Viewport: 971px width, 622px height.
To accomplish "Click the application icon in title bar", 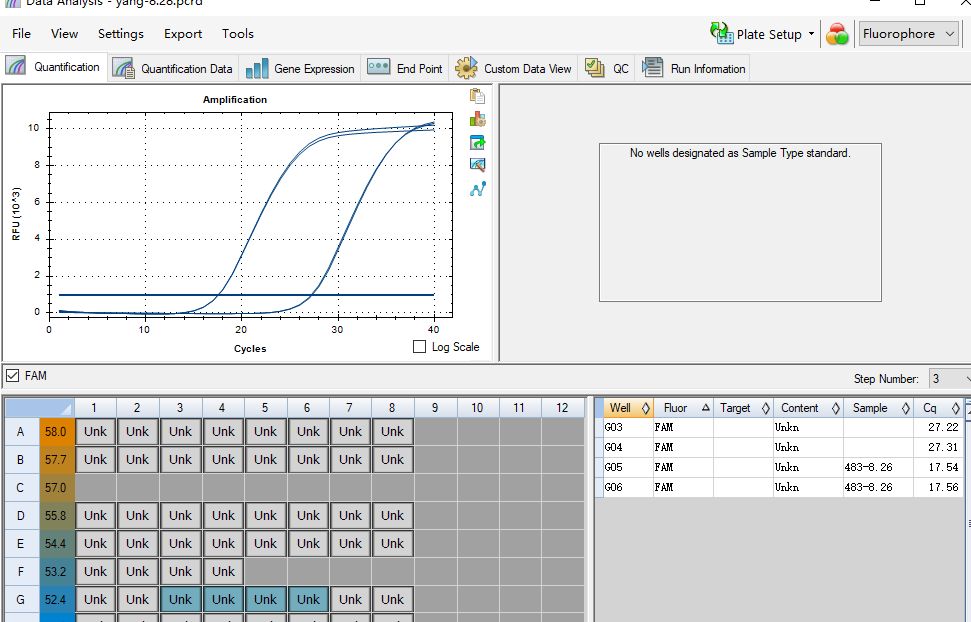I will tap(12, 3).
